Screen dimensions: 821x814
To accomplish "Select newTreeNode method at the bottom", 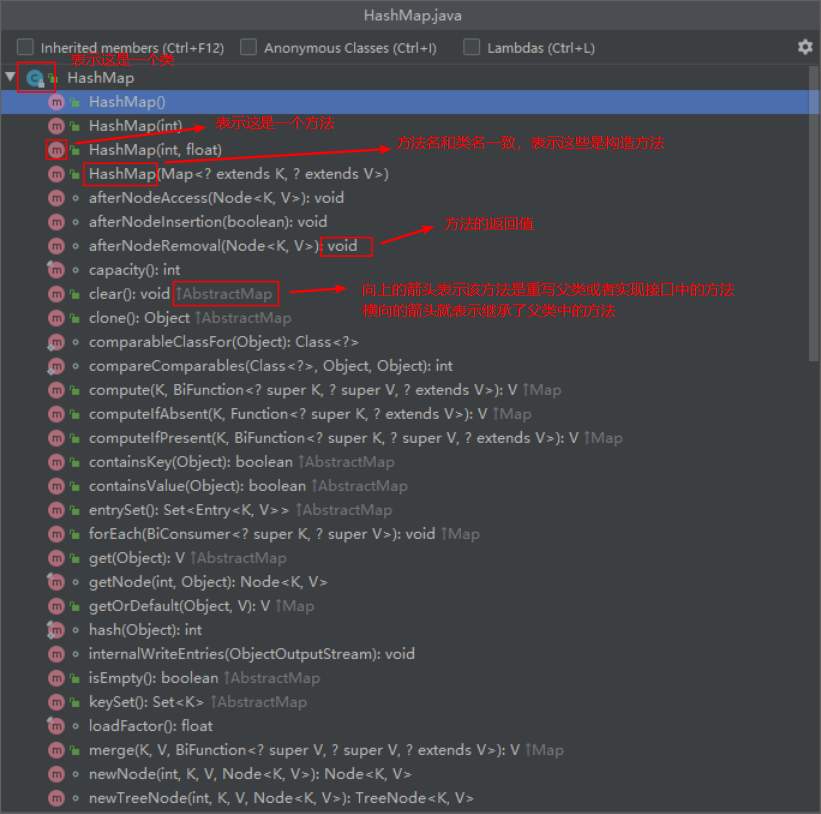I will click(280, 798).
